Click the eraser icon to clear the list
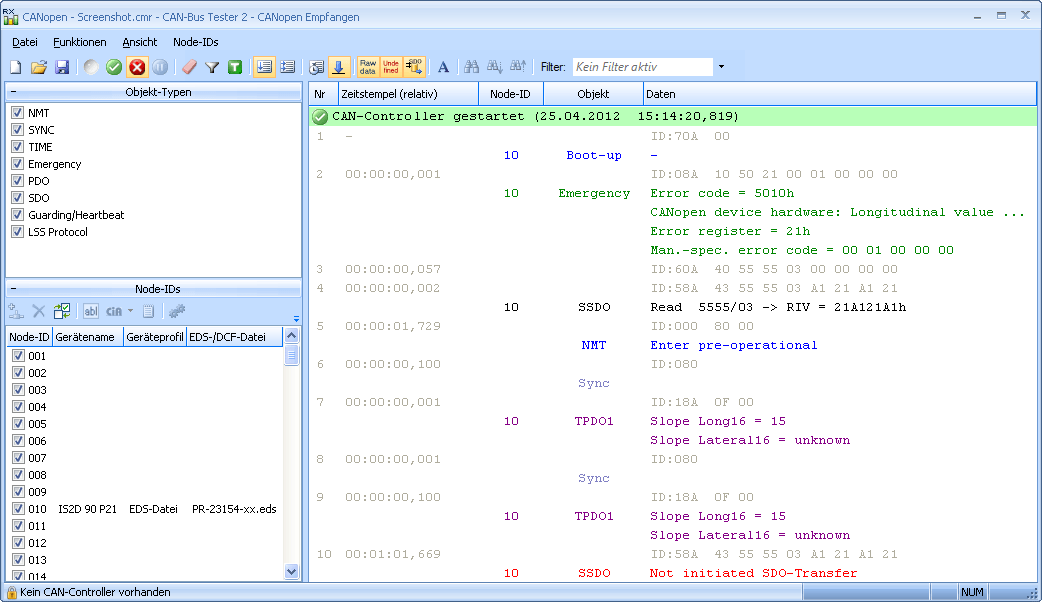The height and width of the screenshot is (602, 1042). click(x=190, y=67)
